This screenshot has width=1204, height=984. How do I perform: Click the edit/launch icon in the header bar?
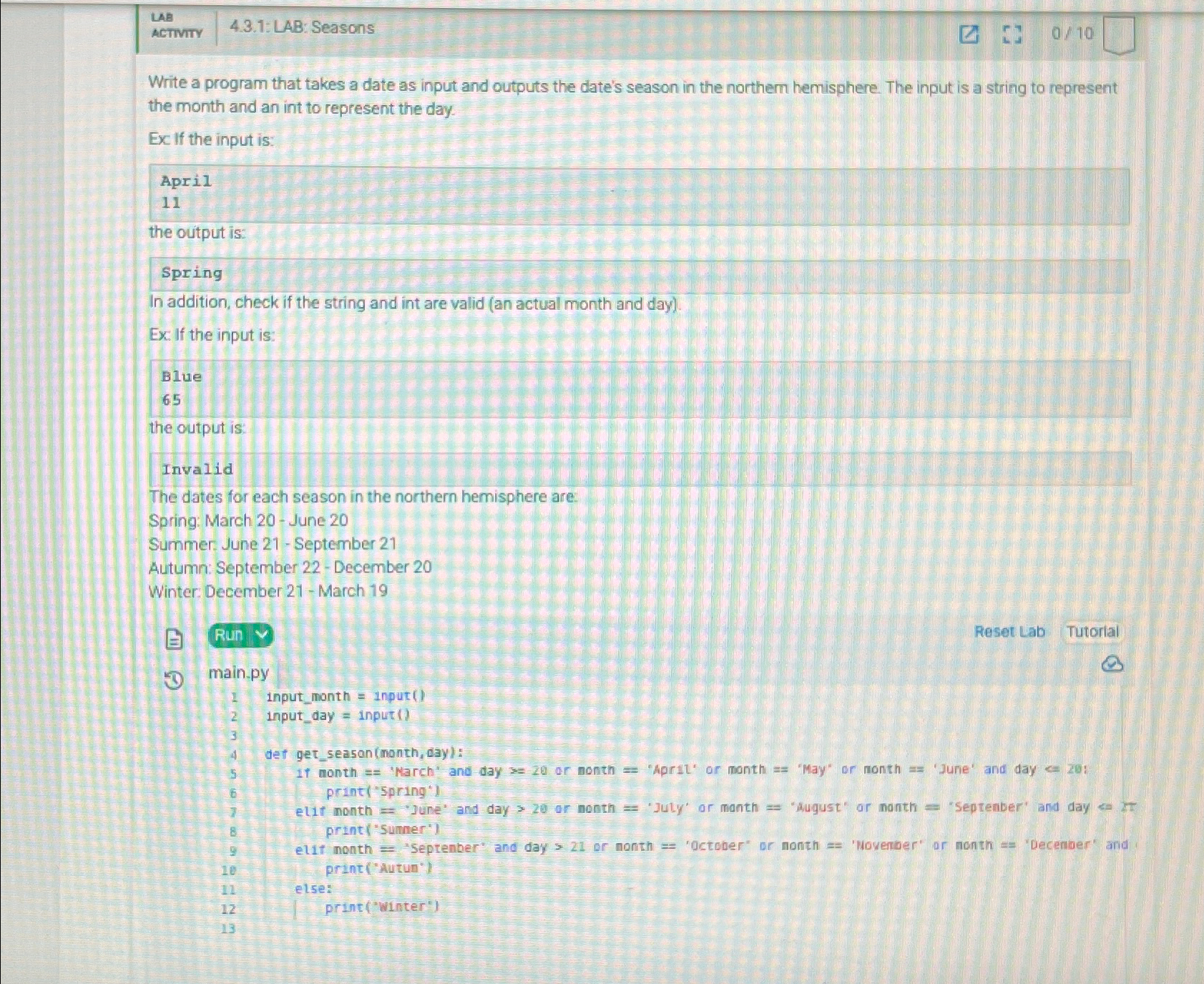point(970,34)
